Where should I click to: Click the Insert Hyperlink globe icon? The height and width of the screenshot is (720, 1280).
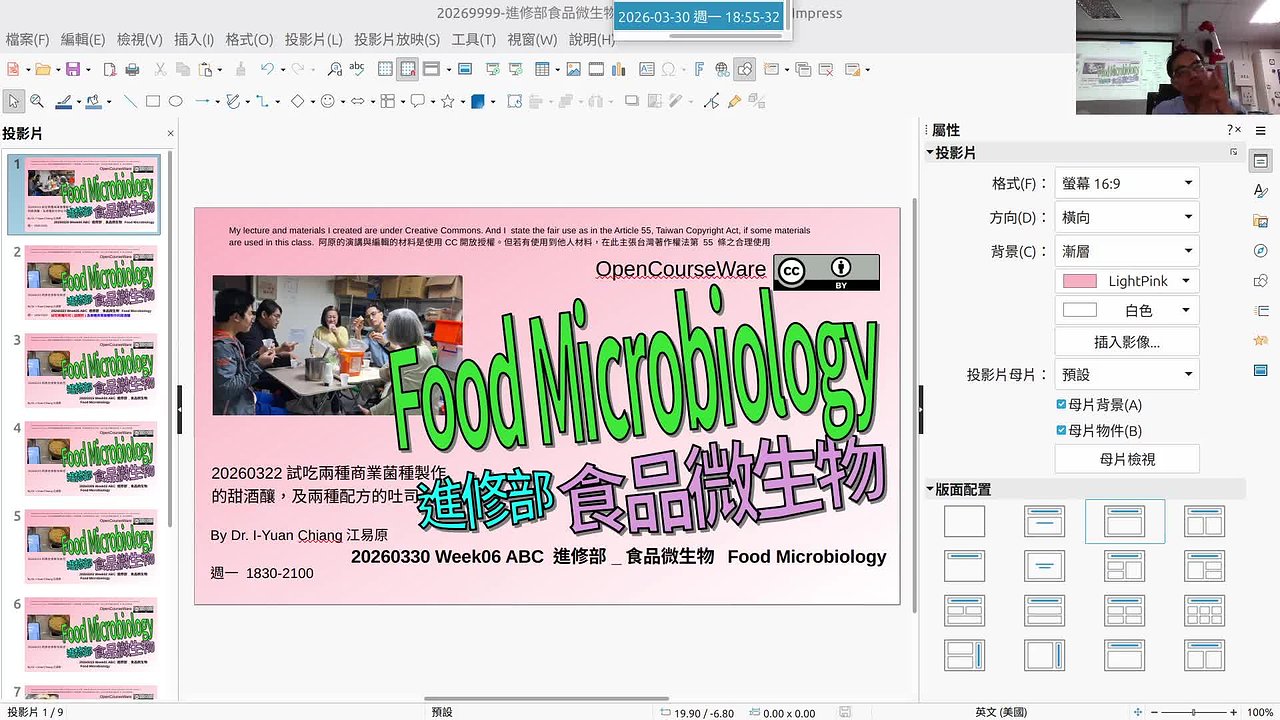tap(723, 69)
